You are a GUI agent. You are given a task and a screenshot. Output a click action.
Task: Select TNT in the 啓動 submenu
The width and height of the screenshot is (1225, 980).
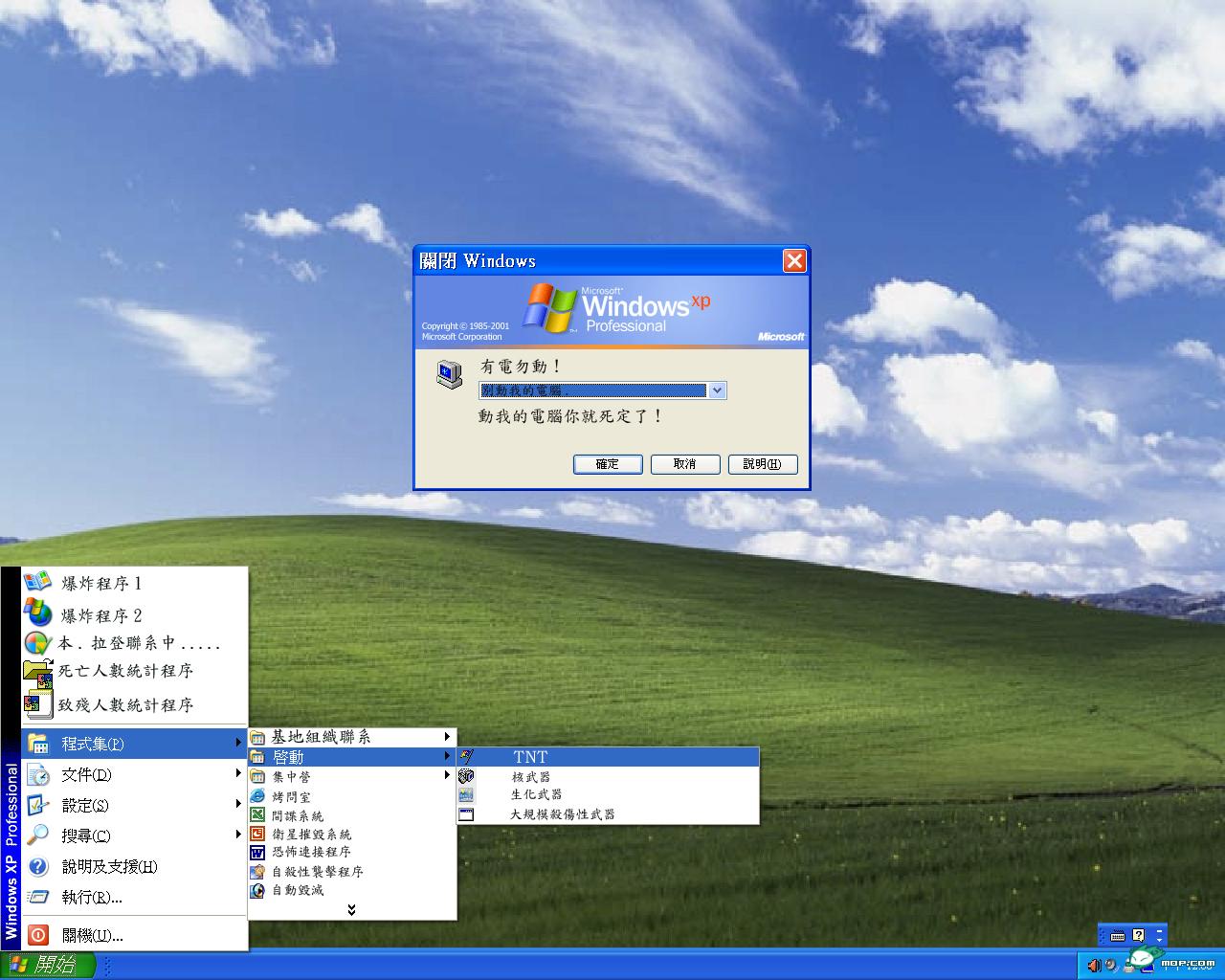coord(608,757)
